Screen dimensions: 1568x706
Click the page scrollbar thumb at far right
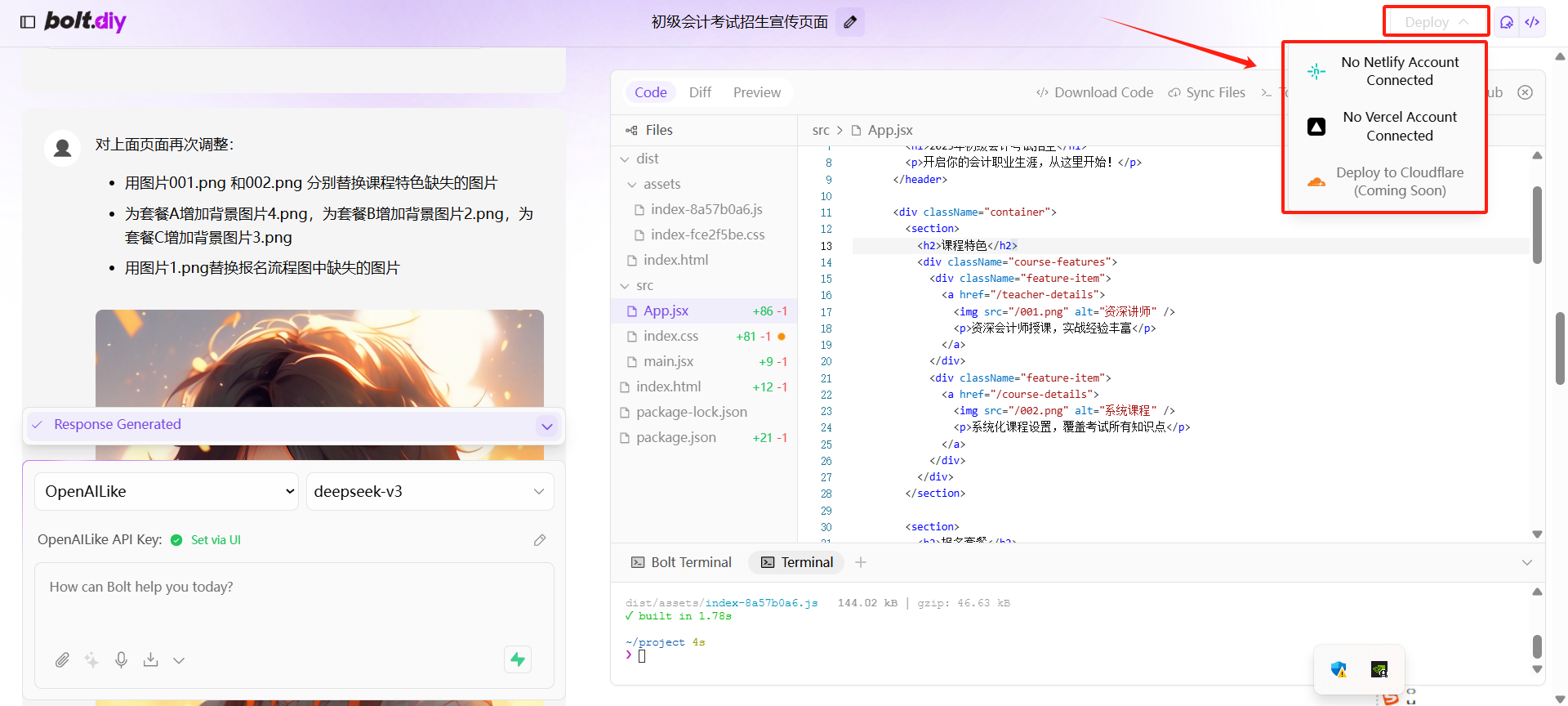(1561, 347)
